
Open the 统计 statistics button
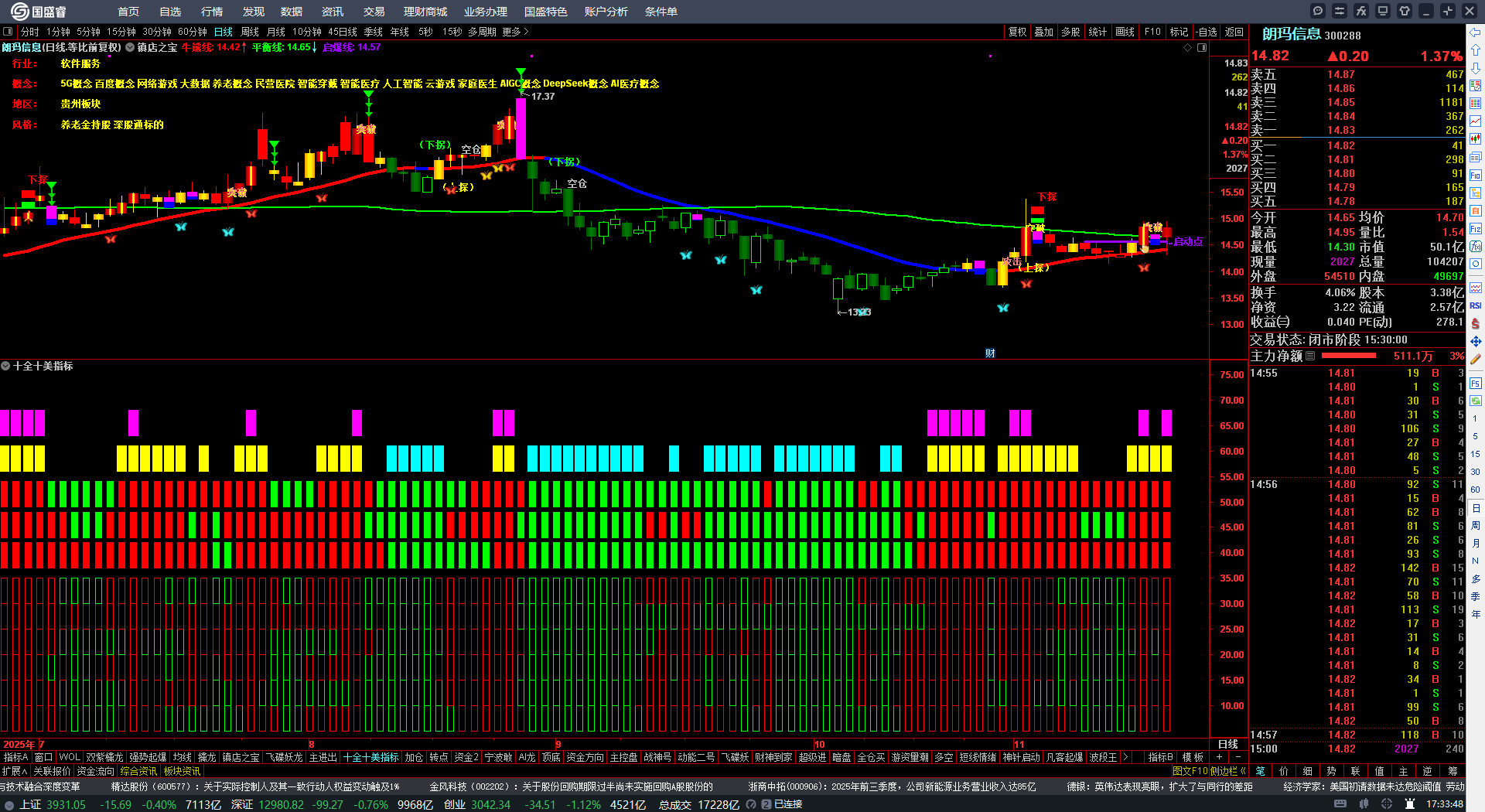point(1098,32)
